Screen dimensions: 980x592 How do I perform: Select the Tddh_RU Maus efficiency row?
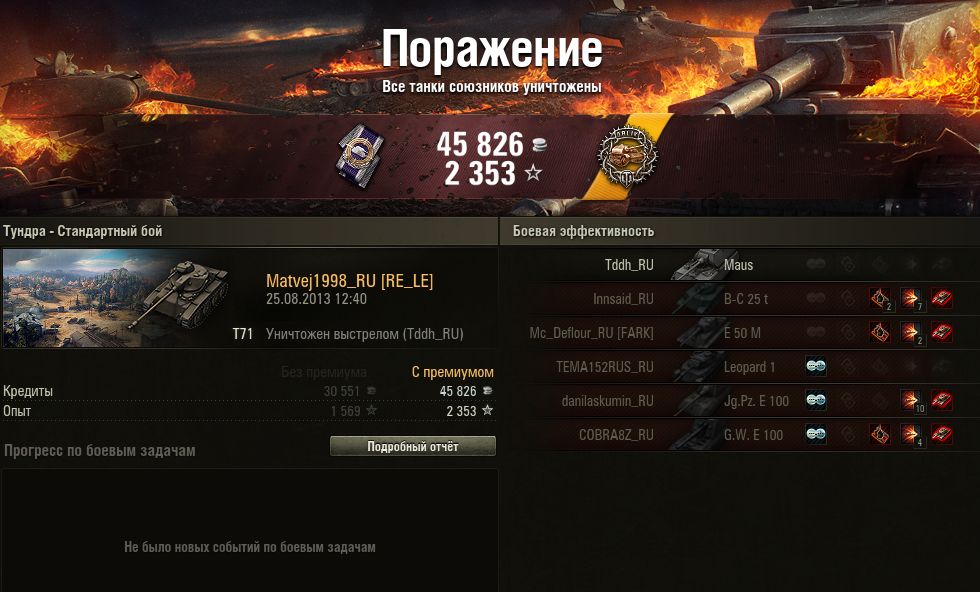[740, 264]
